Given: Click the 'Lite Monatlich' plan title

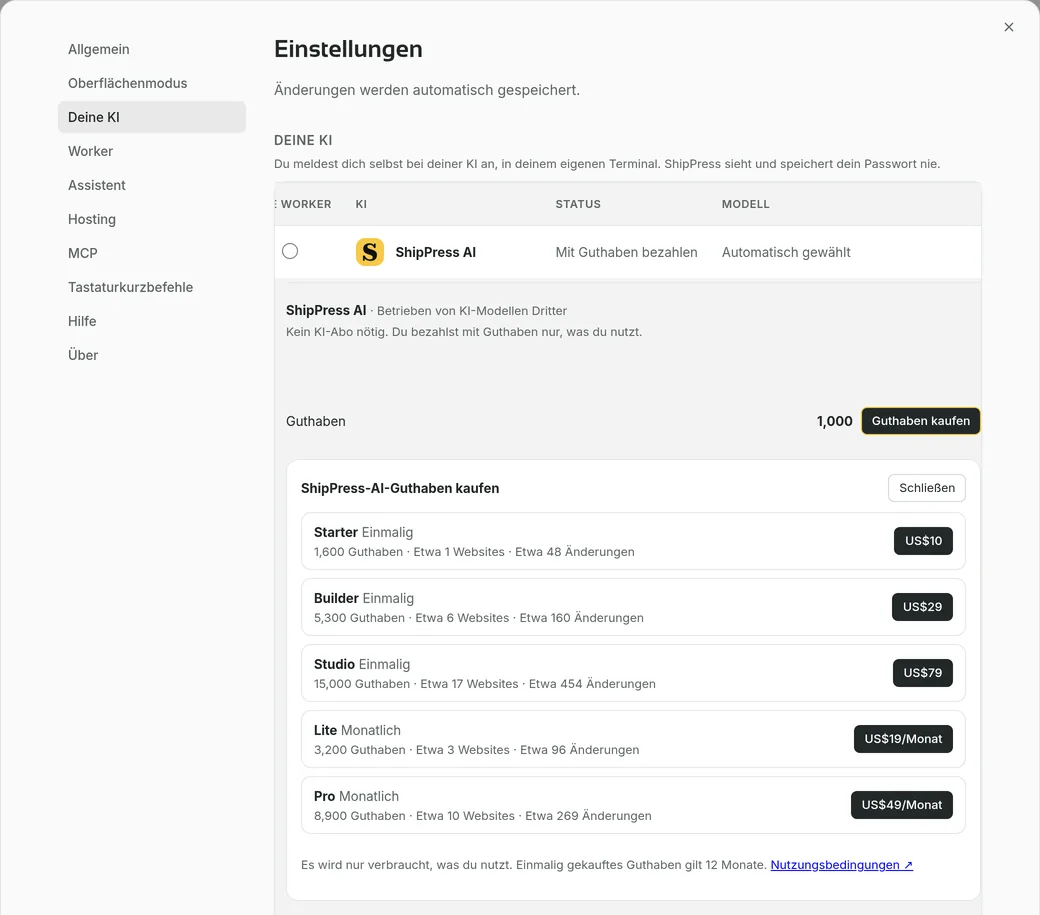Looking at the screenshot, I should tap(357, 730).
